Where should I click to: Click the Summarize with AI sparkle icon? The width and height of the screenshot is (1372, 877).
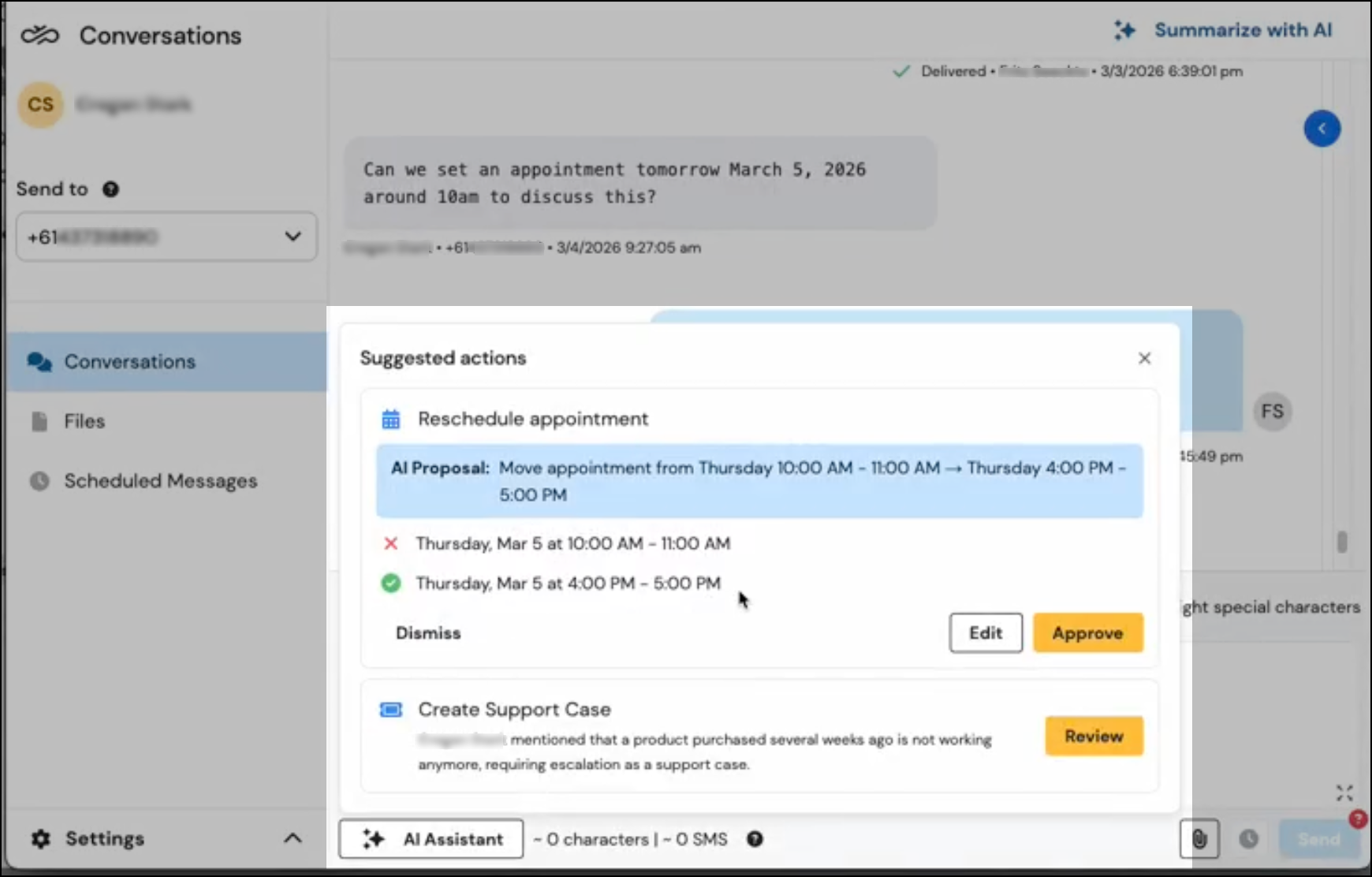pos(1124,30)
